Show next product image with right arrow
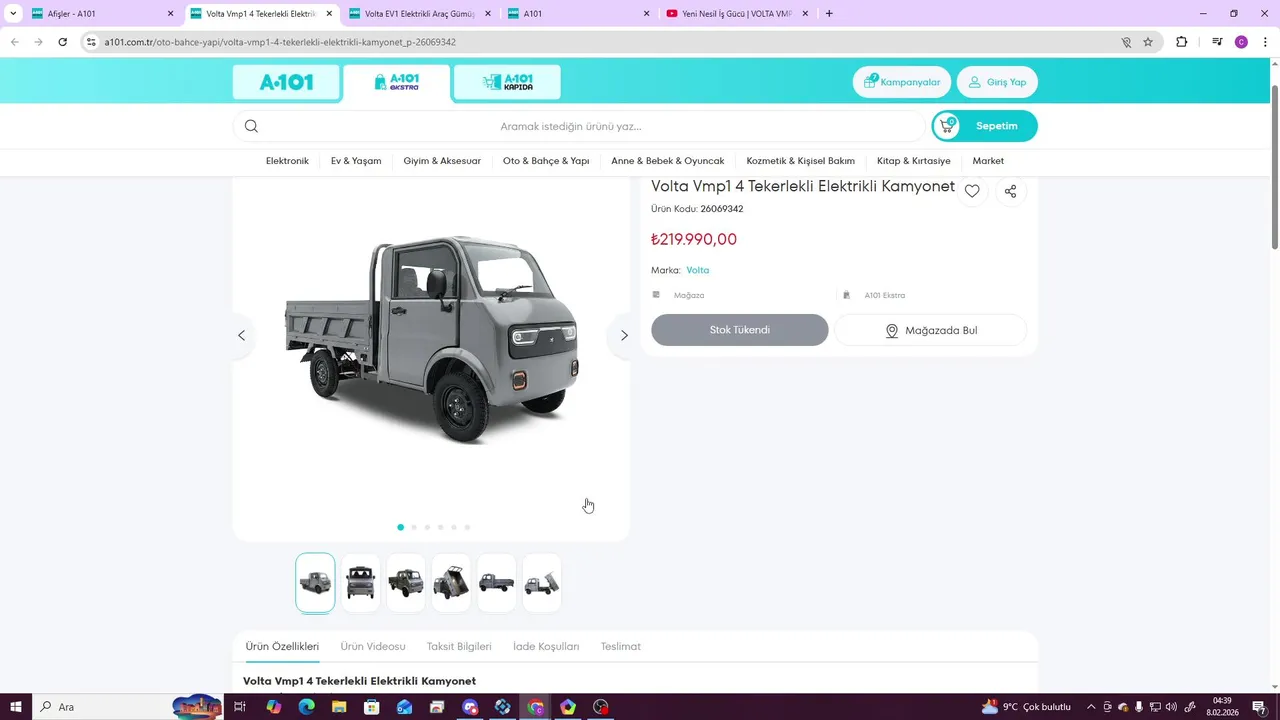This screenshot has width=1280, height=720. coord(624,335)
